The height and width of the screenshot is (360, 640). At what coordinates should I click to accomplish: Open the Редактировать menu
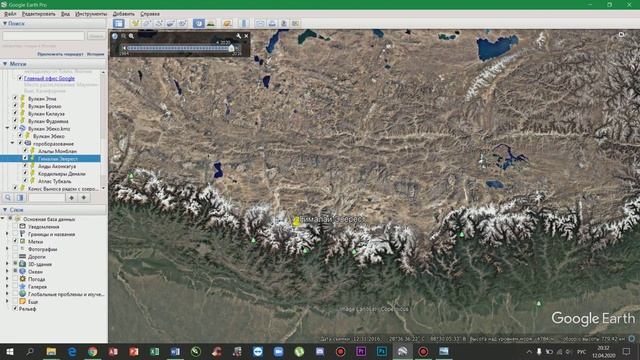coord(38,13)
